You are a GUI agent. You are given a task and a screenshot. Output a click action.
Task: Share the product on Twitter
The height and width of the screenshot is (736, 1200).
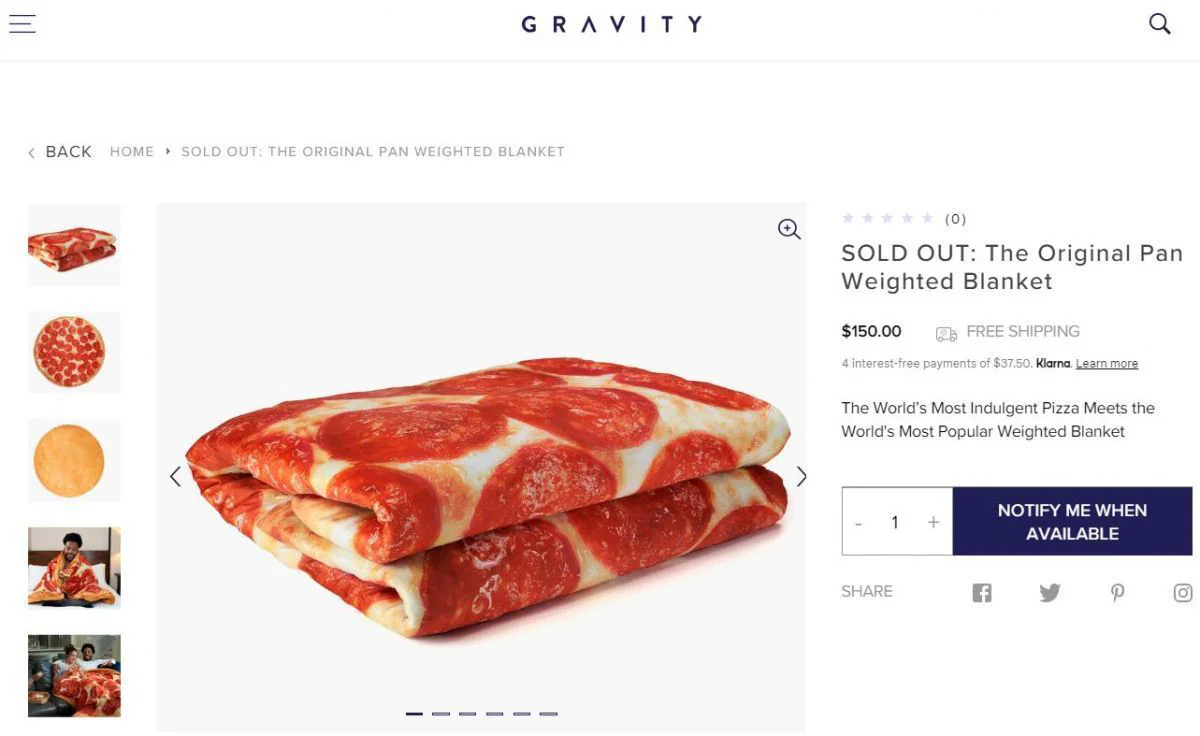point(1049,592)
